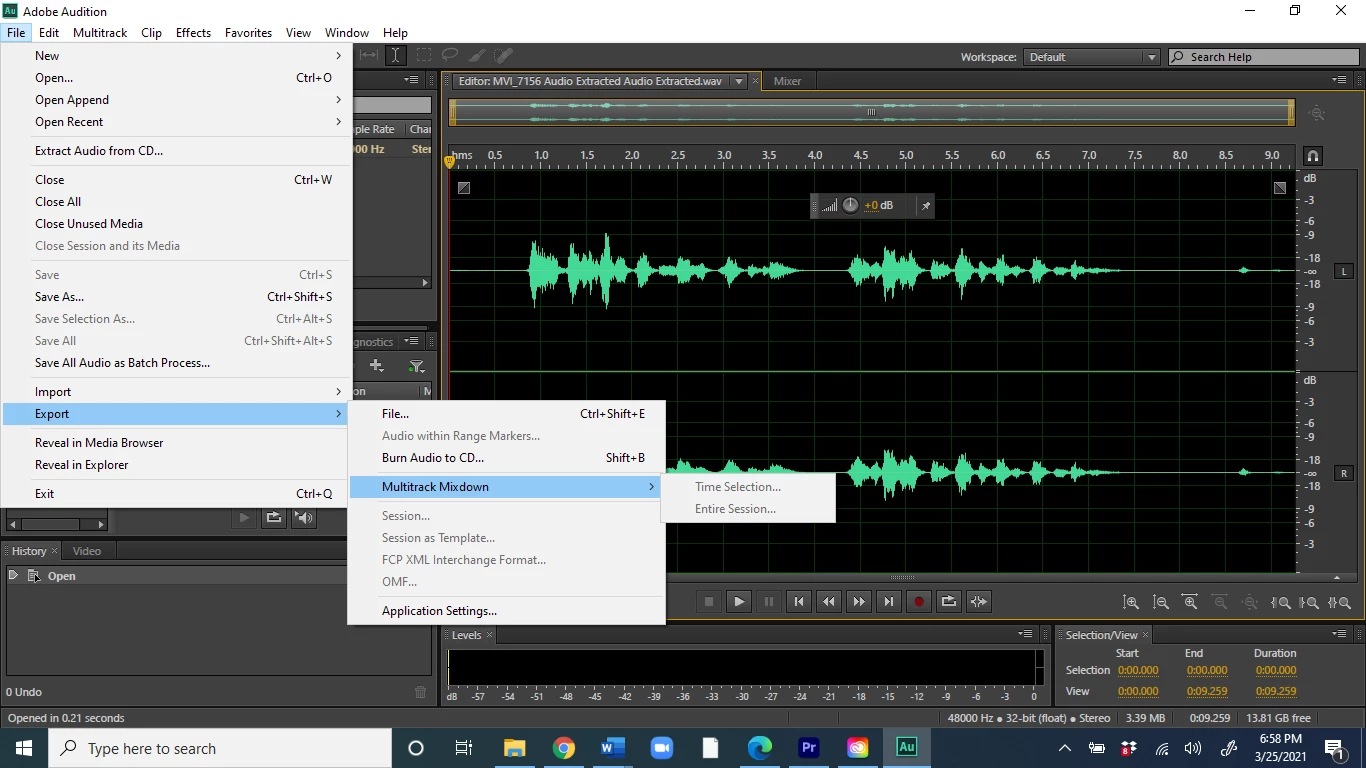1366x768 pixels.
Task: Select Burn Audio to CD... option
Action: tap(506, 457)
